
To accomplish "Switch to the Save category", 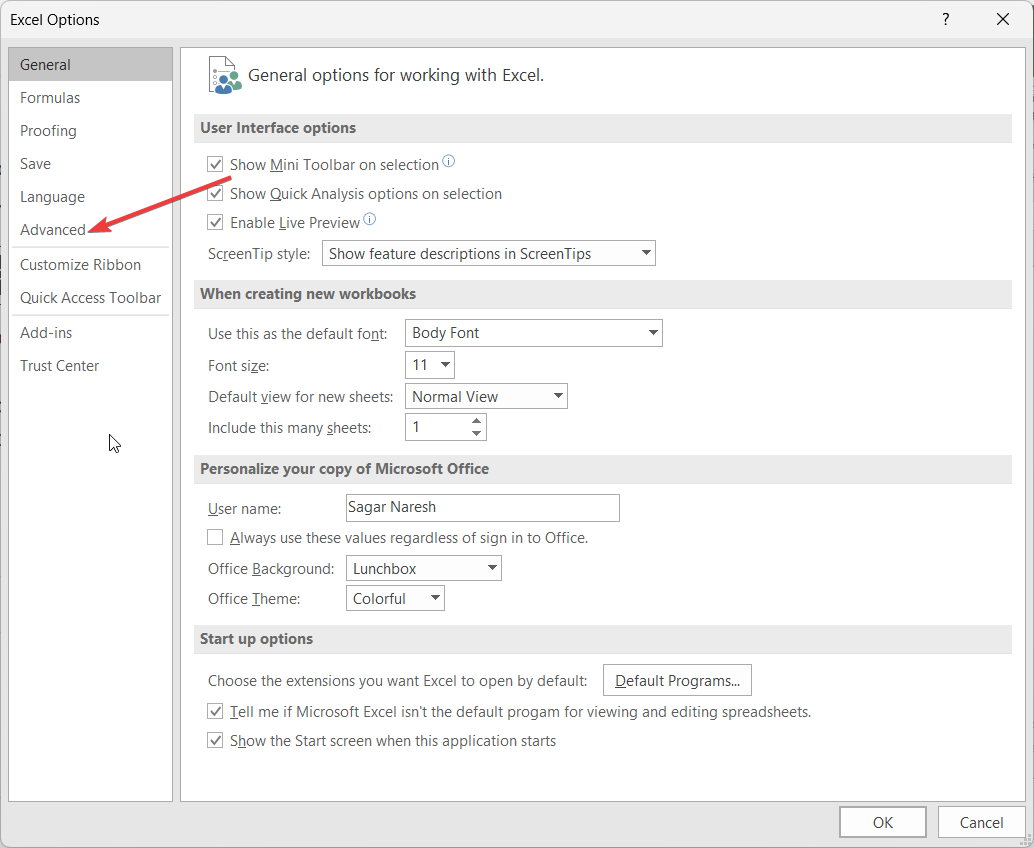I will pyautogui.click(x=90, y=164).
